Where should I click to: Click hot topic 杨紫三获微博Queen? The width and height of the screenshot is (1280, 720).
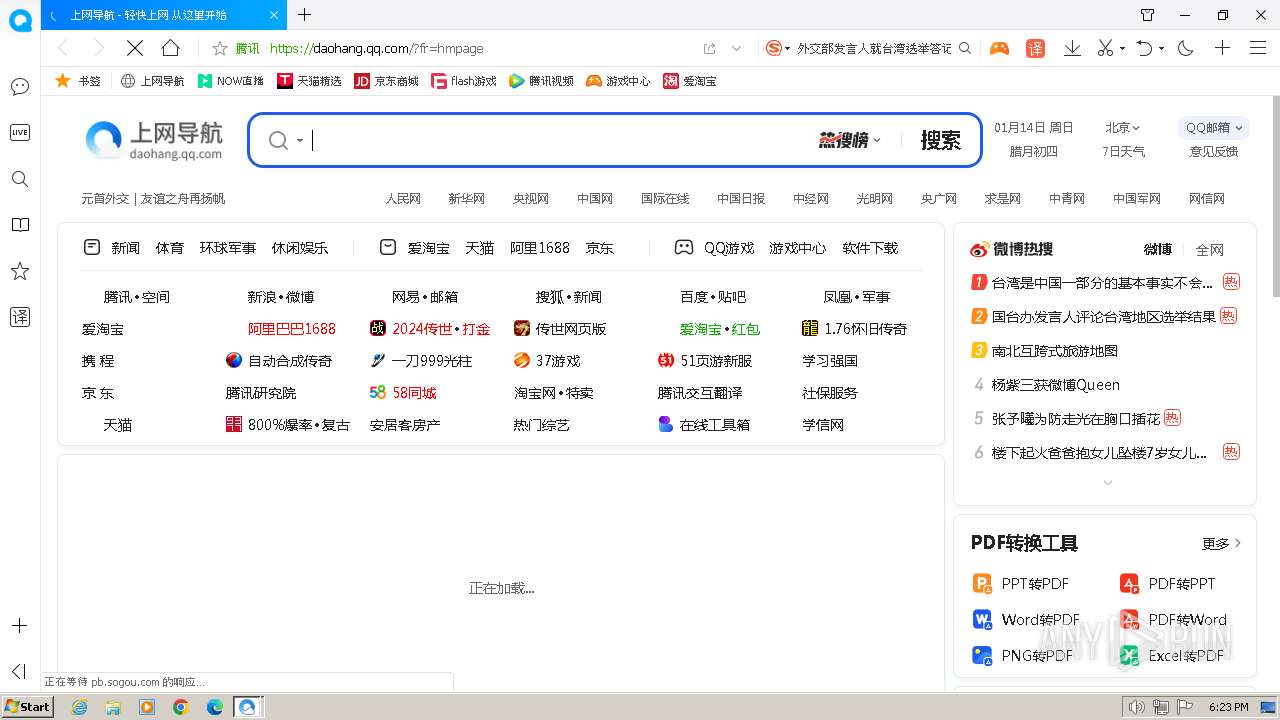[1055, 385]
